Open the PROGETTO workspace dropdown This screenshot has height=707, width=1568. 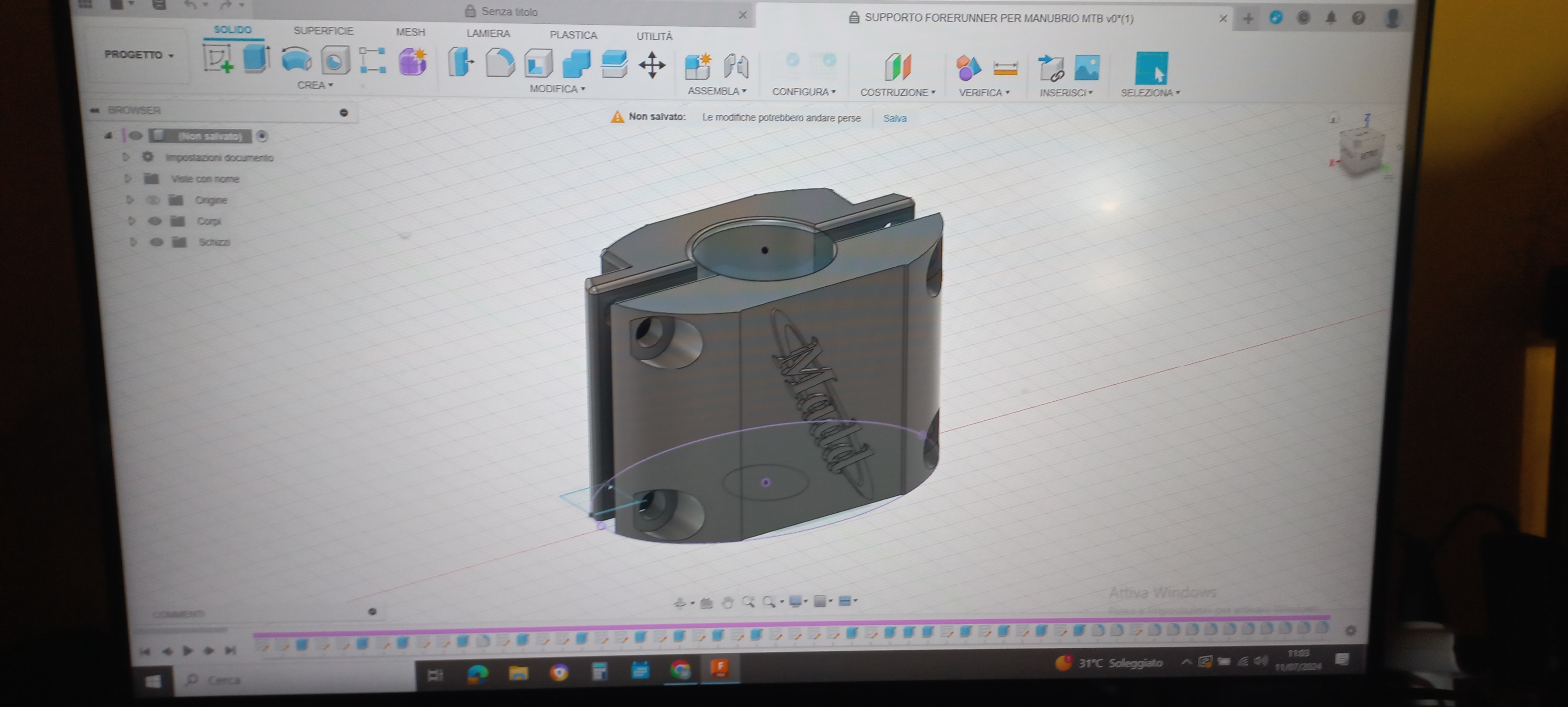click(x=139, y=55)
